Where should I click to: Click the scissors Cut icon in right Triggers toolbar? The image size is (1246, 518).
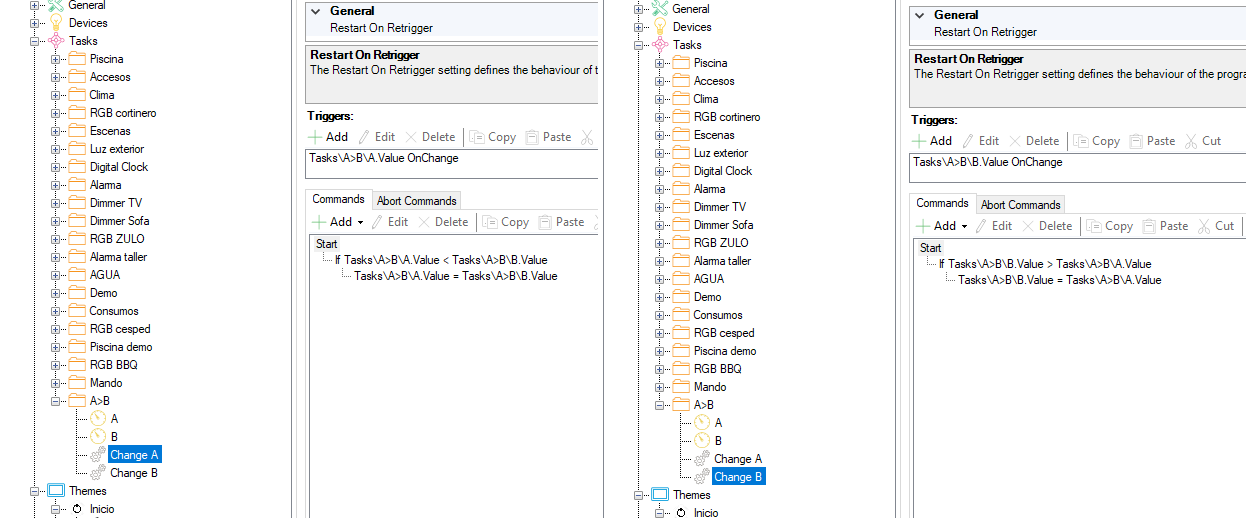[x=1190, y=141]
